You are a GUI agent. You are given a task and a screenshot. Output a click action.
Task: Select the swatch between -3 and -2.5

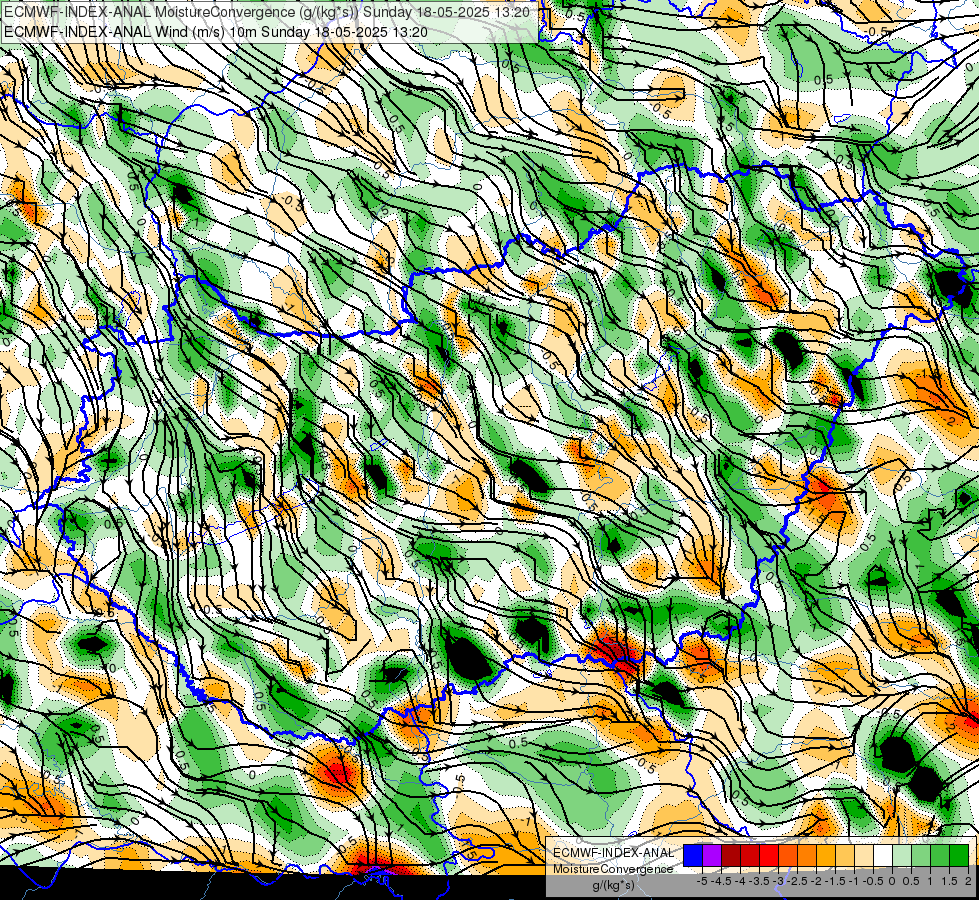click(x=788, y=855)
